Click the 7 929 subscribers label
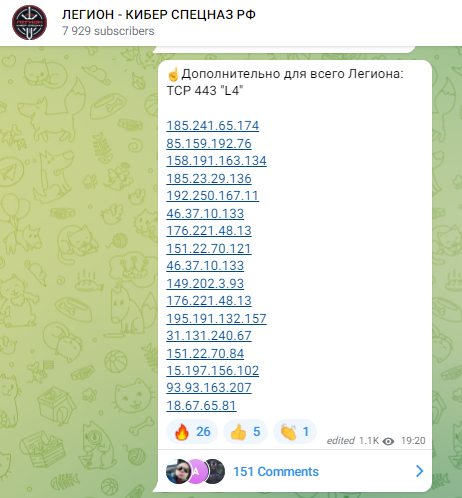This screenshot has width=462, height=498. point(108,31)
